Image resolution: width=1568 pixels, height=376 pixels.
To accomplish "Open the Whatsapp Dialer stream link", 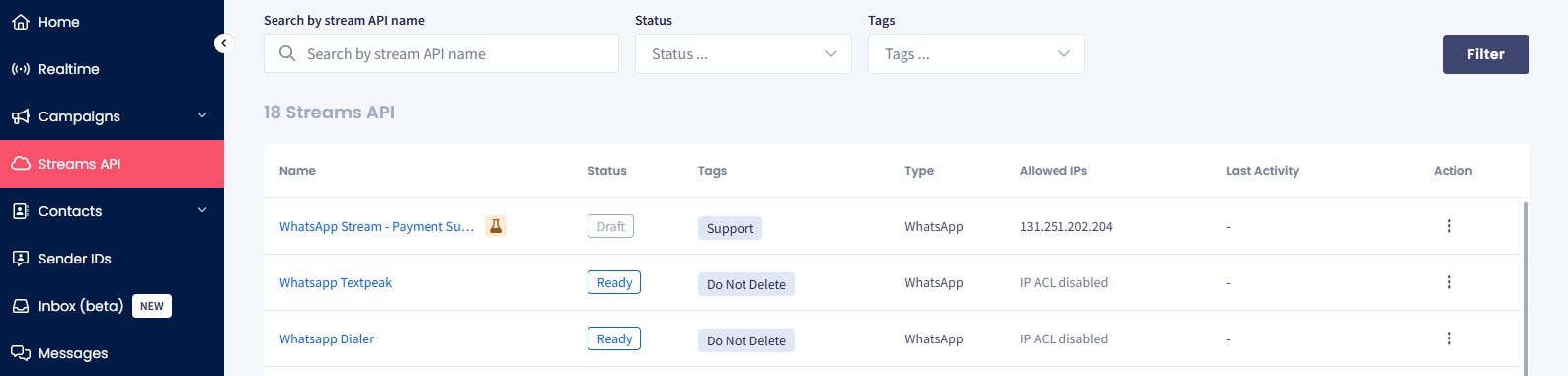I will click(327, 338).
